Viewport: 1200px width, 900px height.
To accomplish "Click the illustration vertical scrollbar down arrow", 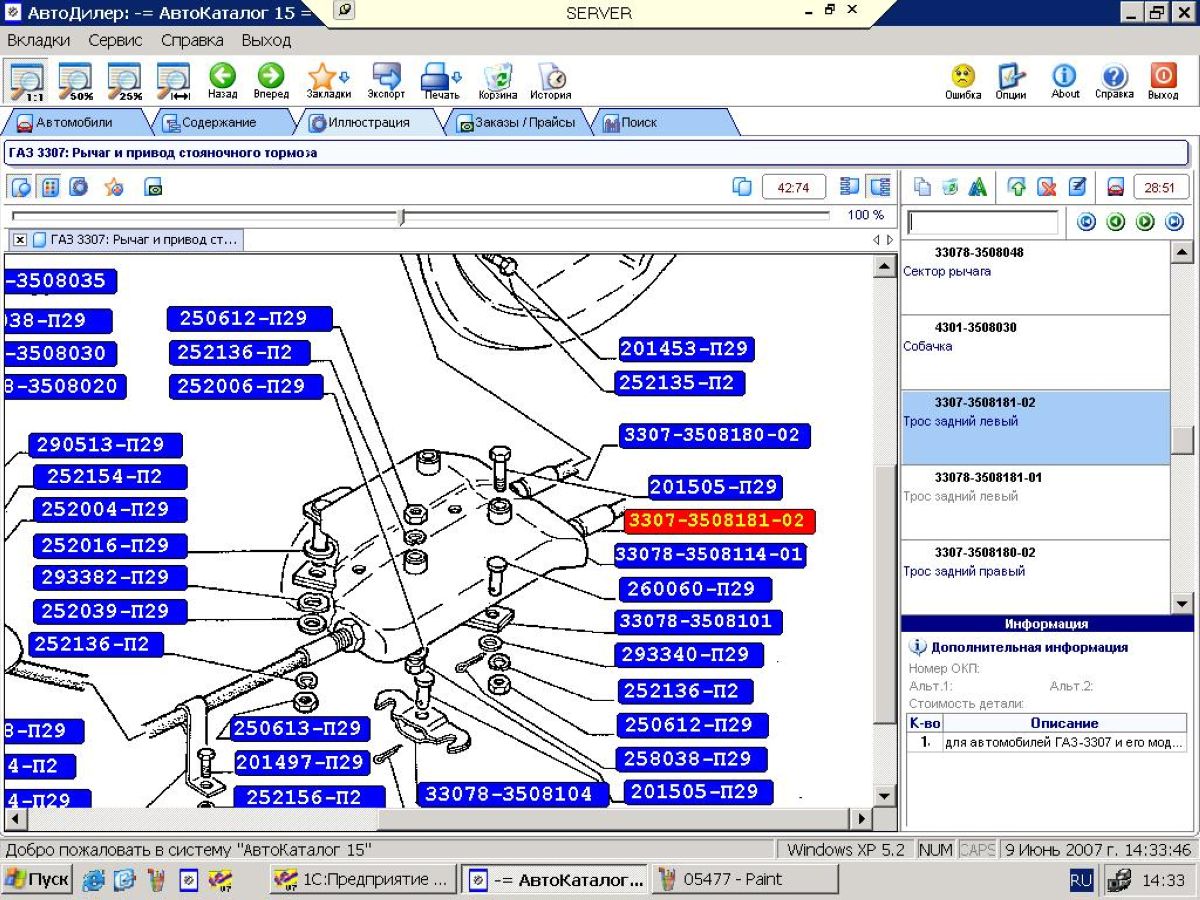I will tap(884, 795).
